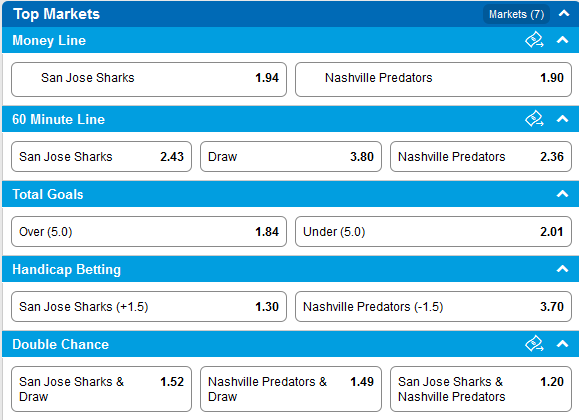This screenshot has height=420, width=579.
Task: Bet on San Jose Sharks Money Line 1.94
Action: [x=149, y=79]
